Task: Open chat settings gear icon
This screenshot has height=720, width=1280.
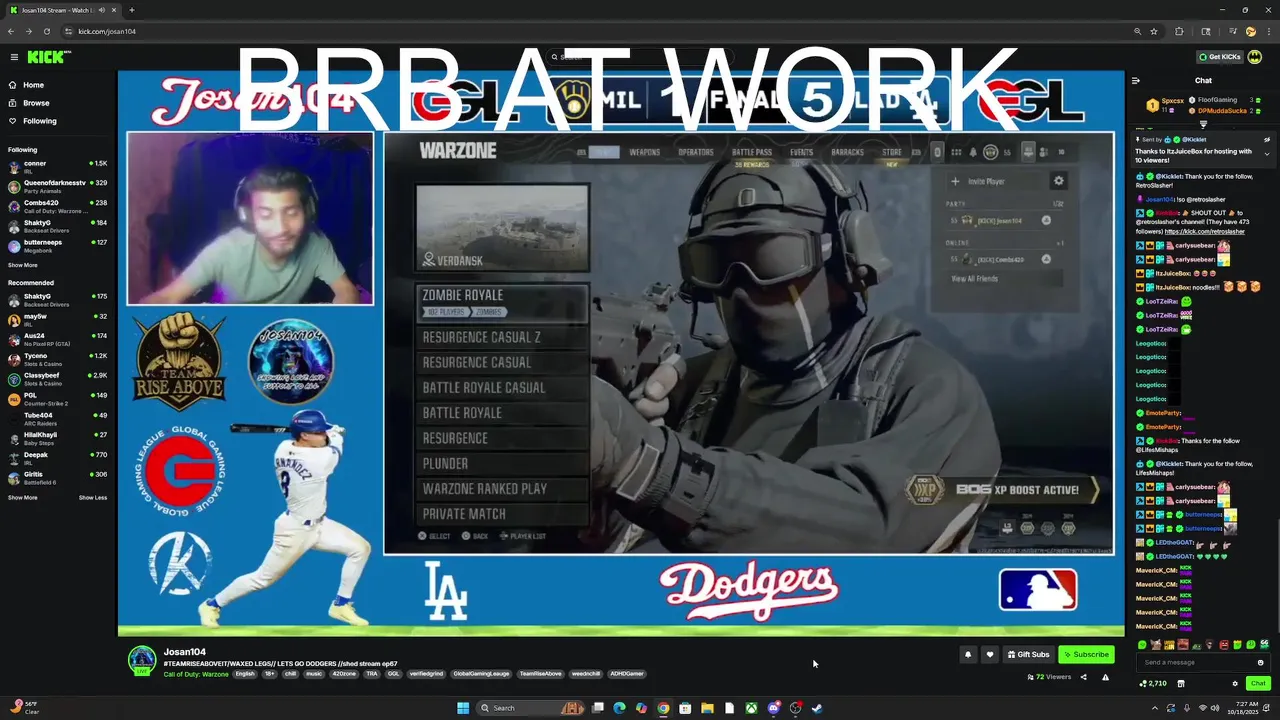Action: pos(1235,683)
